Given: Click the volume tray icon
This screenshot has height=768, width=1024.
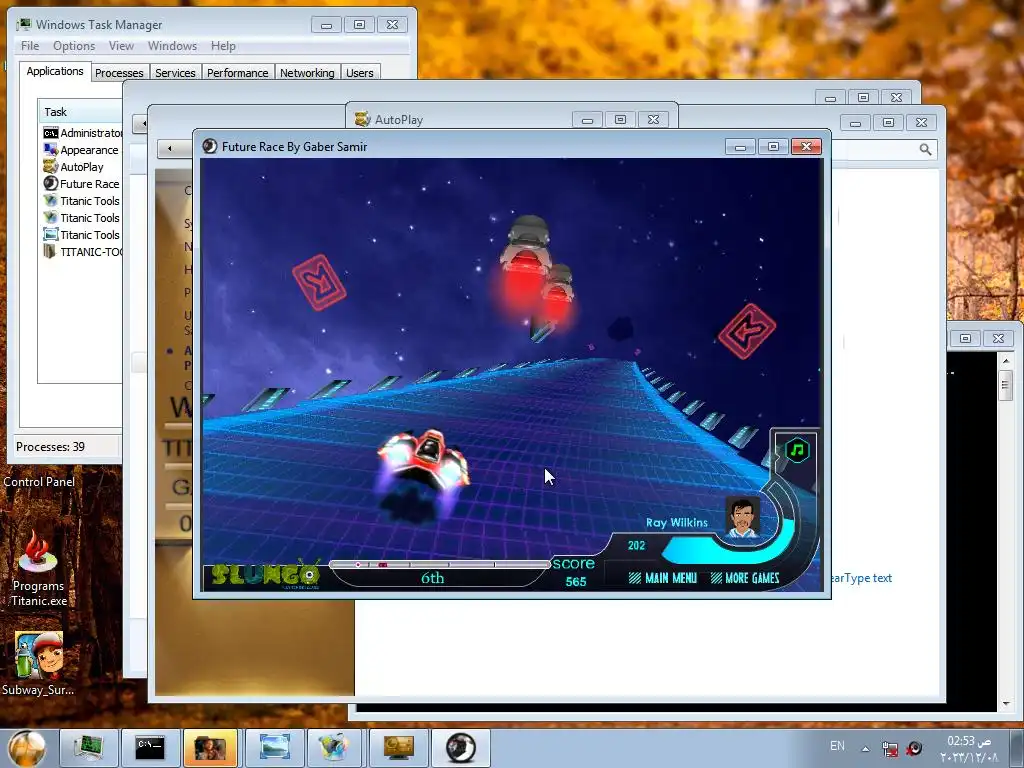Looking at the screenshot, I should [914, 748].
